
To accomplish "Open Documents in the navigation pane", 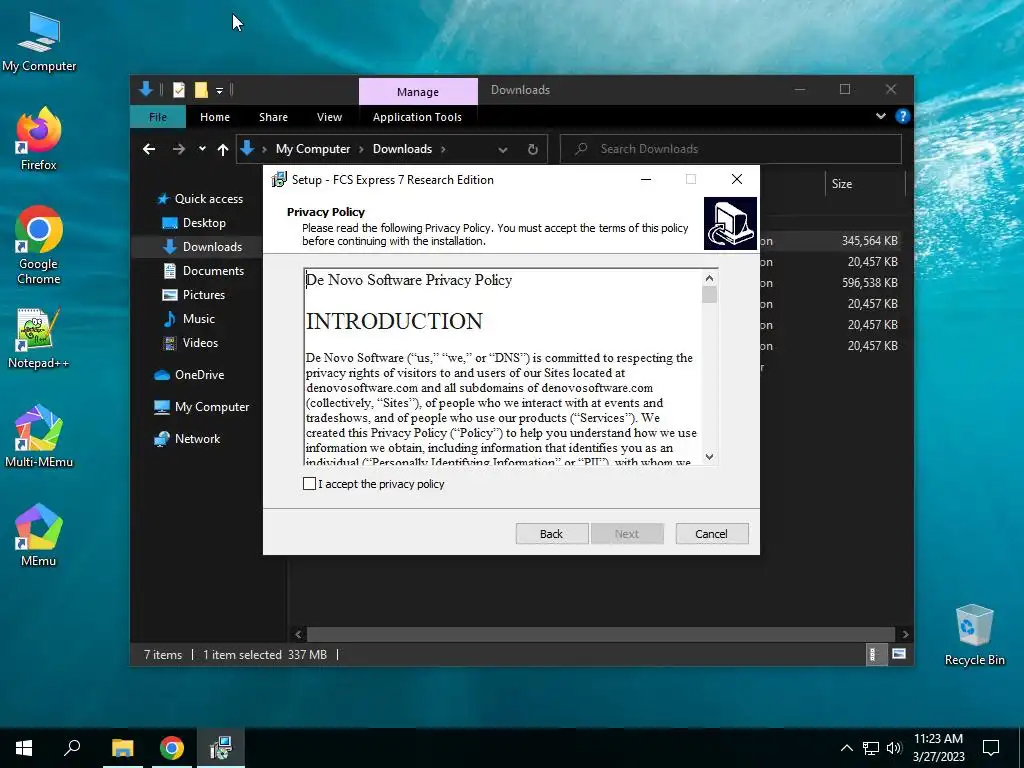I will click(203, 271).
